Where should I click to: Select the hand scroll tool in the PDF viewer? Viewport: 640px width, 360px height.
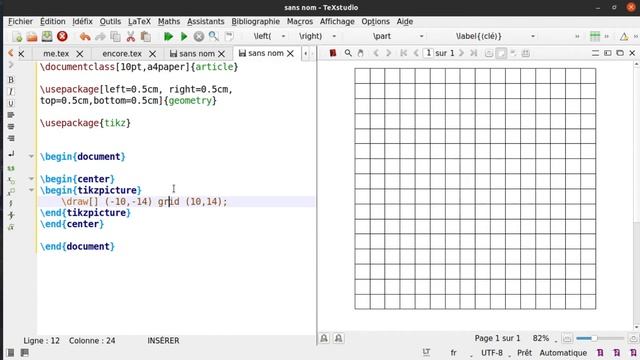click(x=360, y=53)
